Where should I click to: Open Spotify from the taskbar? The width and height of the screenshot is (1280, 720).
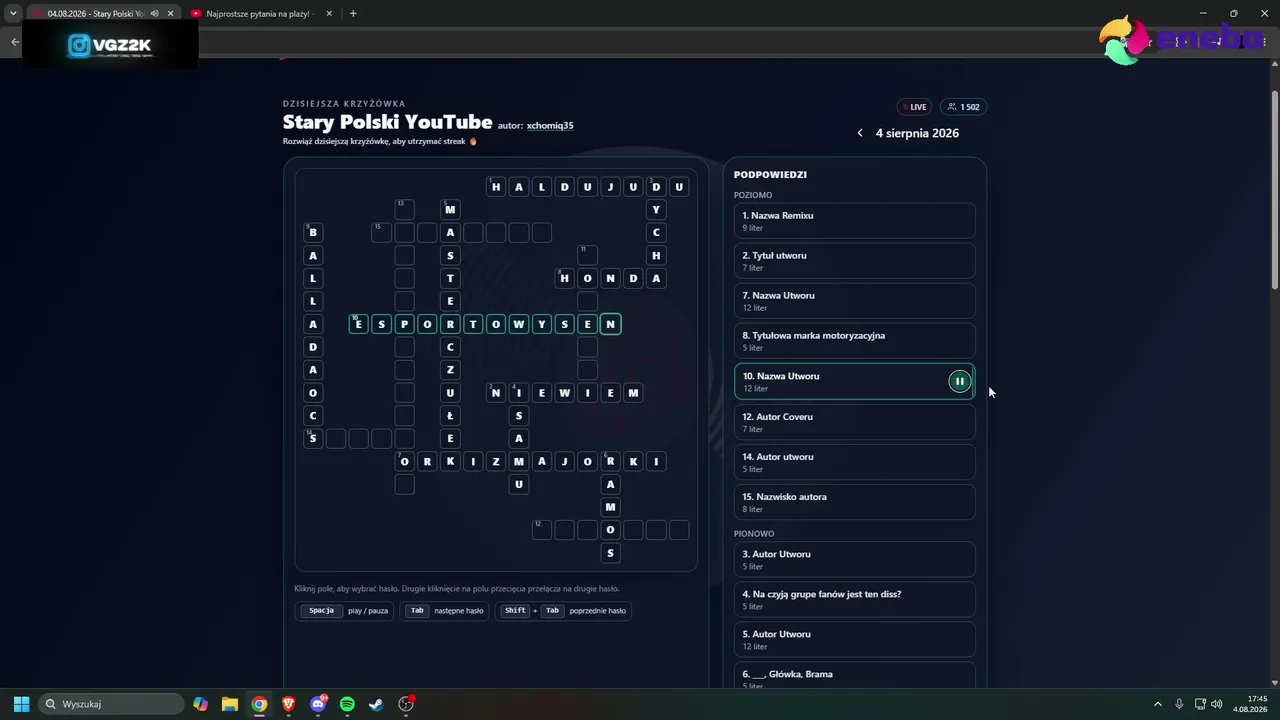(x=347, y=704)
